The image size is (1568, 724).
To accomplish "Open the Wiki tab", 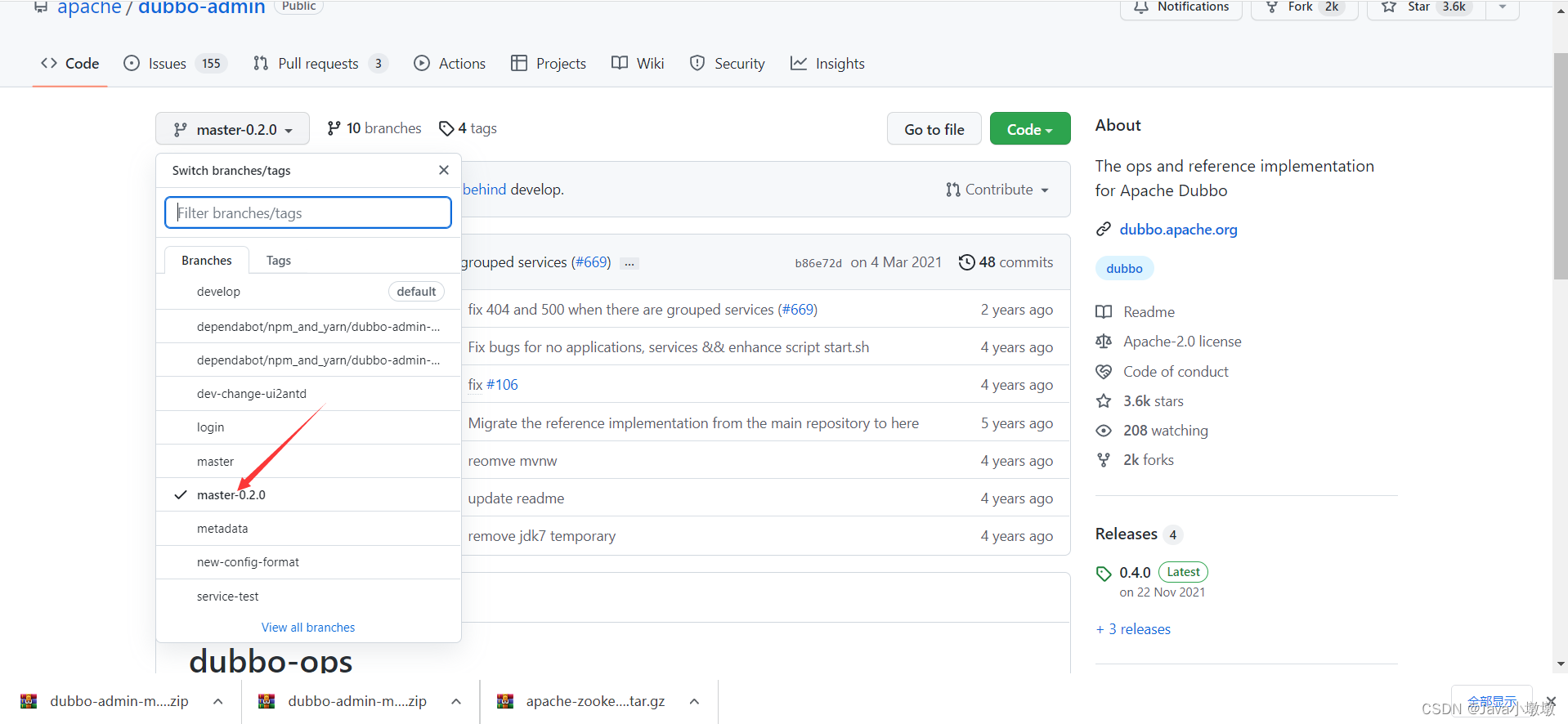I will [638, 64].
